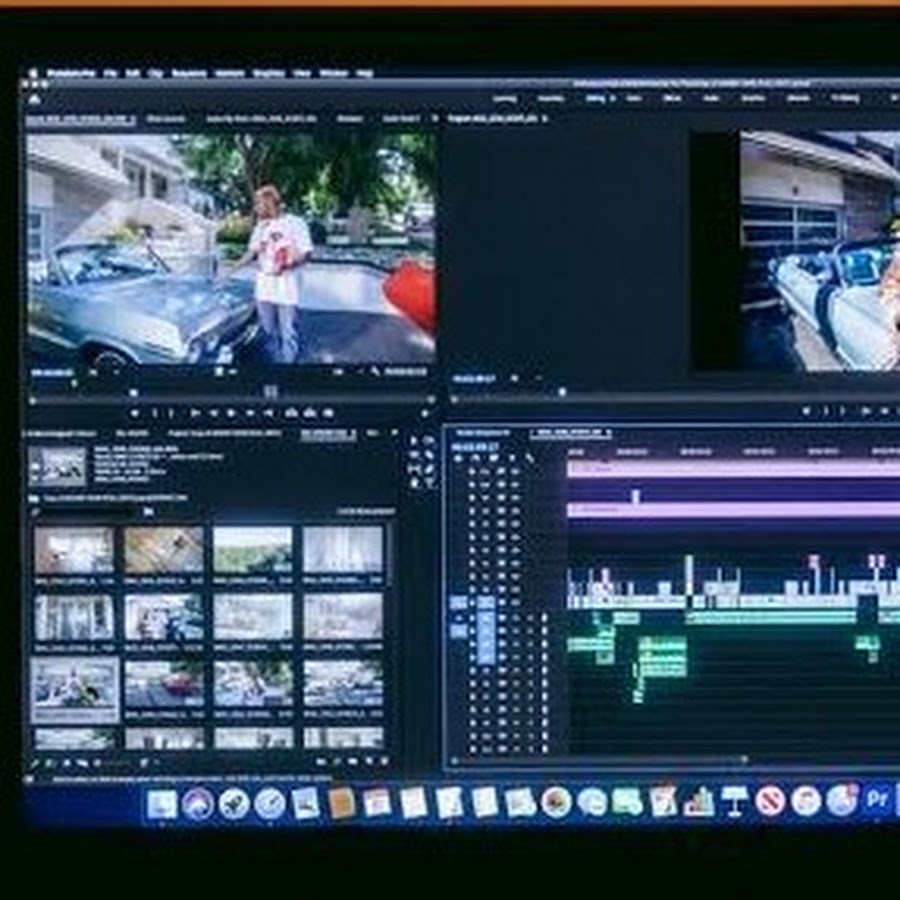The width and height of the screenshot is (900, 900).
Task: Click Overwrite button in Source monitor
Action: click(310, 413)
